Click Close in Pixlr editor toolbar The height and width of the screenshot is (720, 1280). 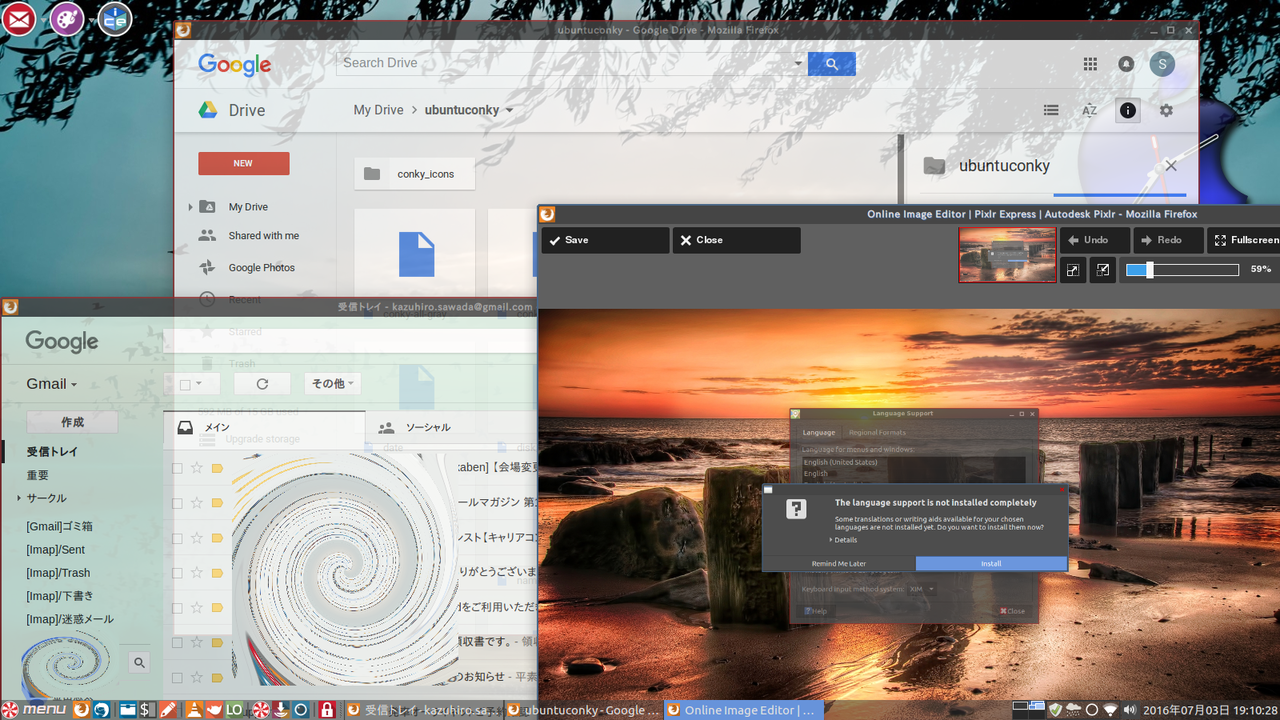point(736,240)
